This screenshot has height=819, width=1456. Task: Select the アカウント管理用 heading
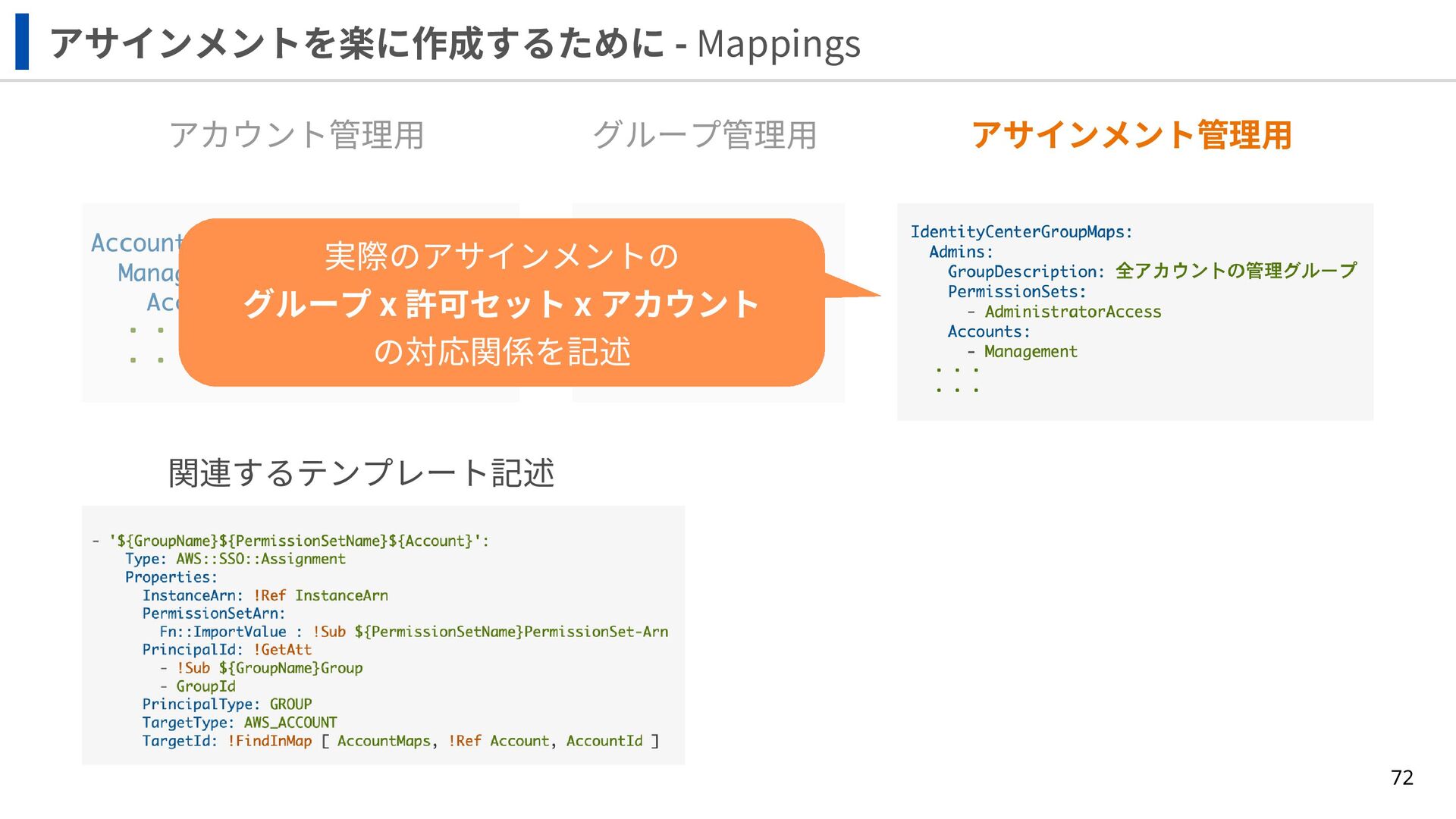coord(296,135)
